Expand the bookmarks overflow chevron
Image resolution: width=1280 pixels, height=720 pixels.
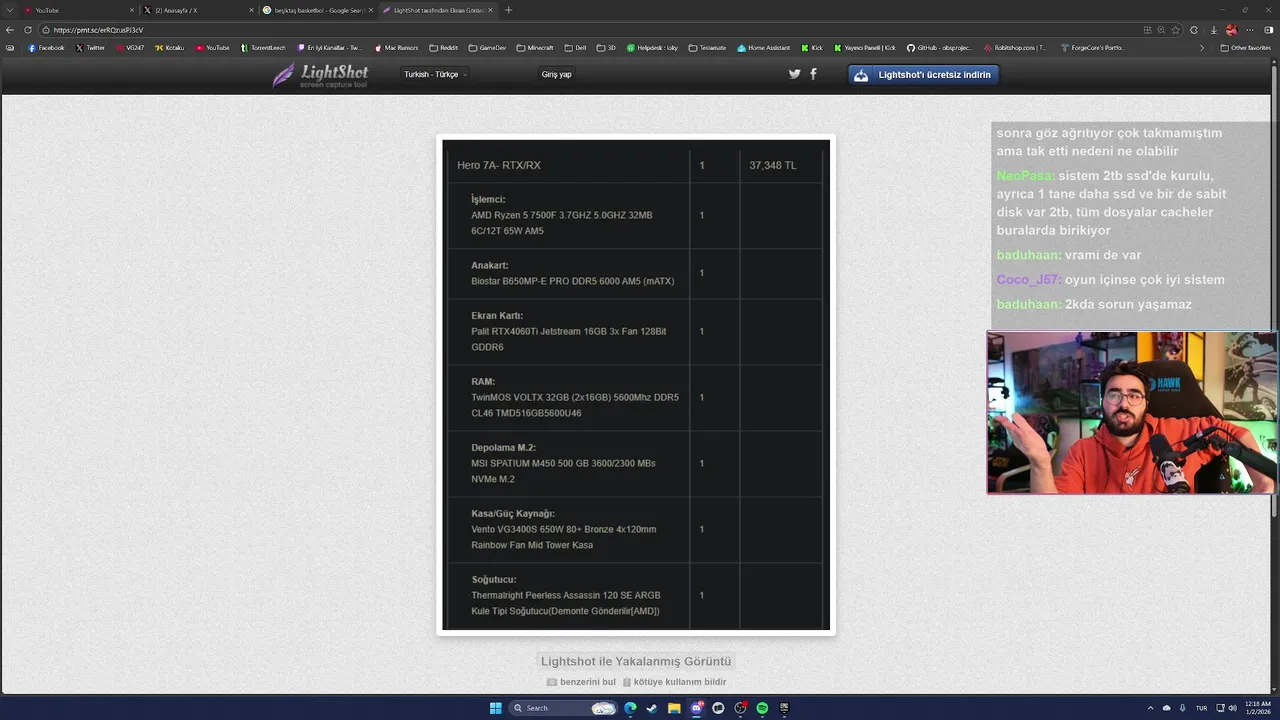(1202, 47)
